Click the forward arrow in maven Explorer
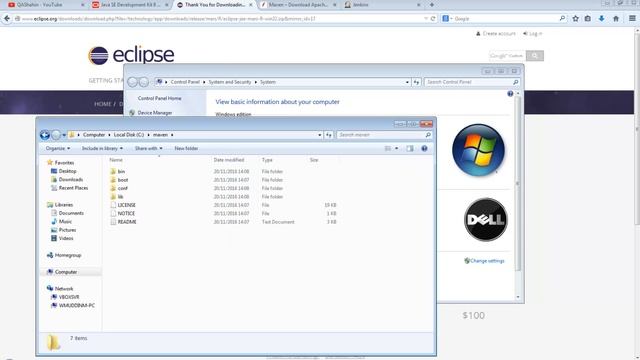The image size is (640, 360). pos(56,135)
